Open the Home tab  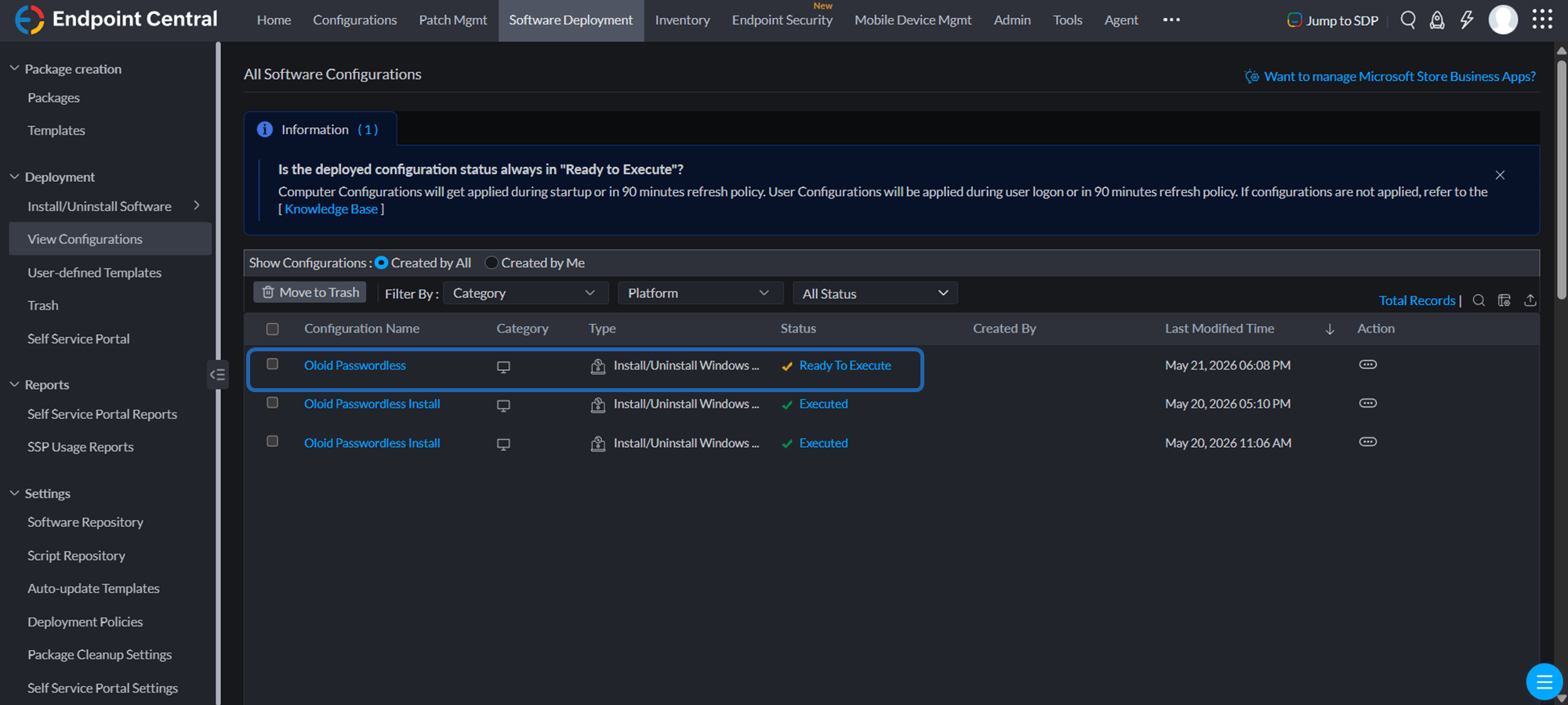point(274,20)
